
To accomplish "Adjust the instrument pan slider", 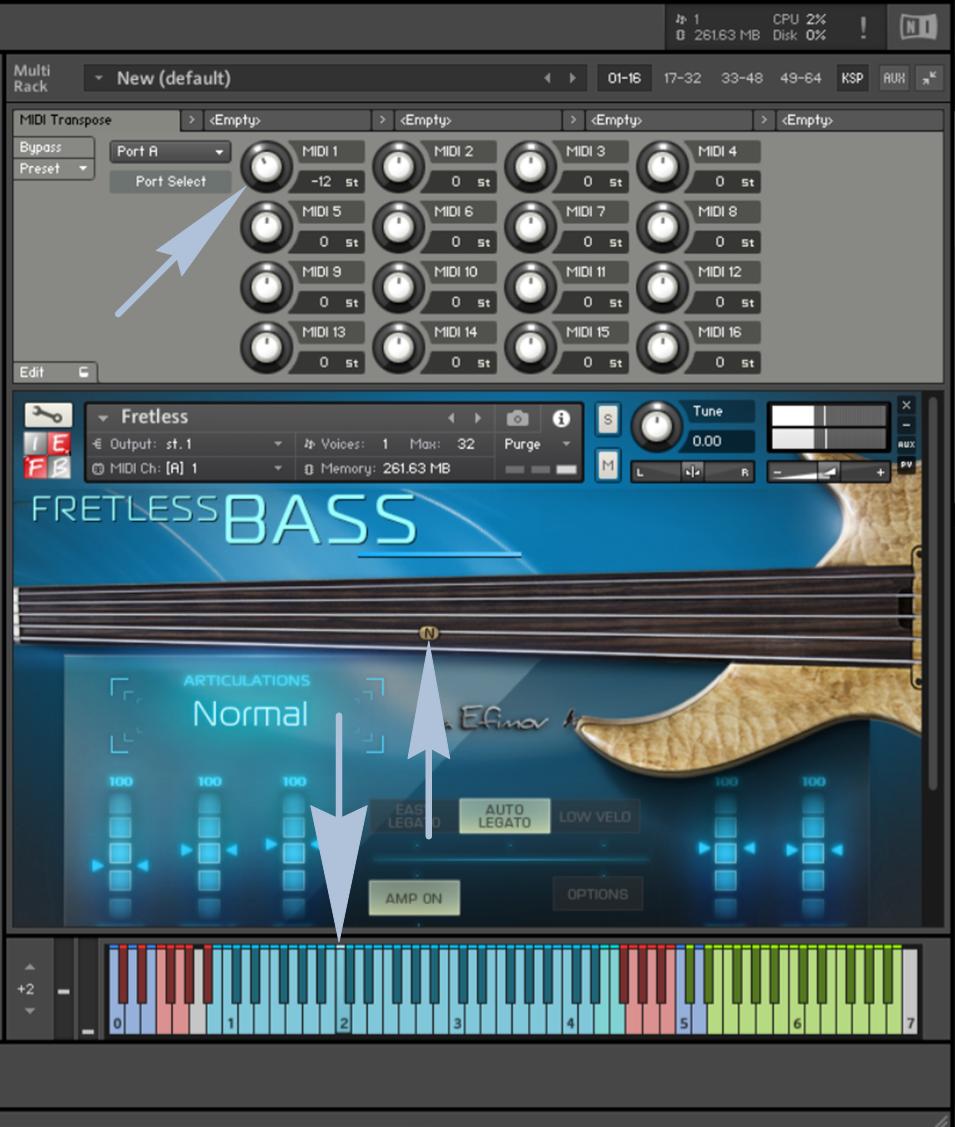I will point(692,472).
